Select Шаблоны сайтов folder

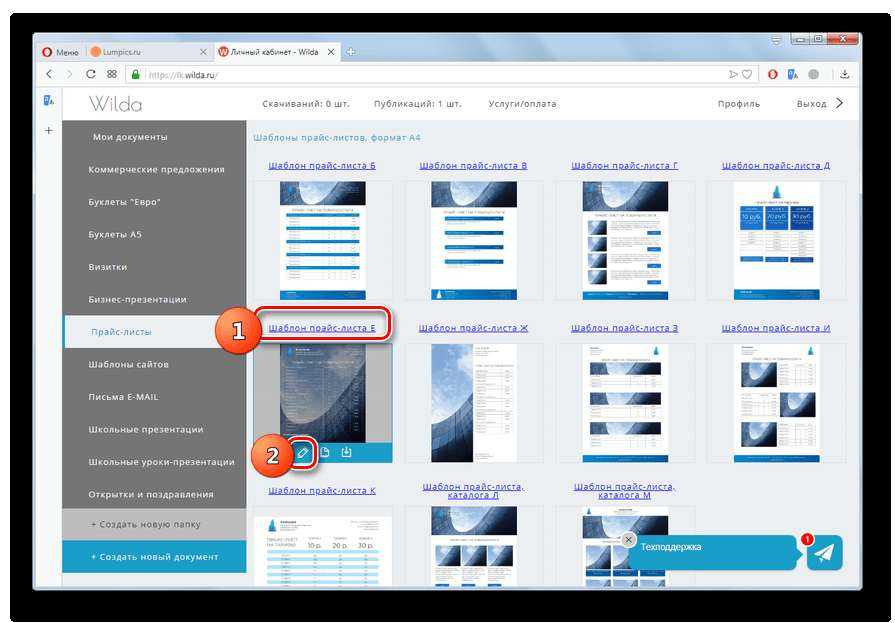pos(155,364)
